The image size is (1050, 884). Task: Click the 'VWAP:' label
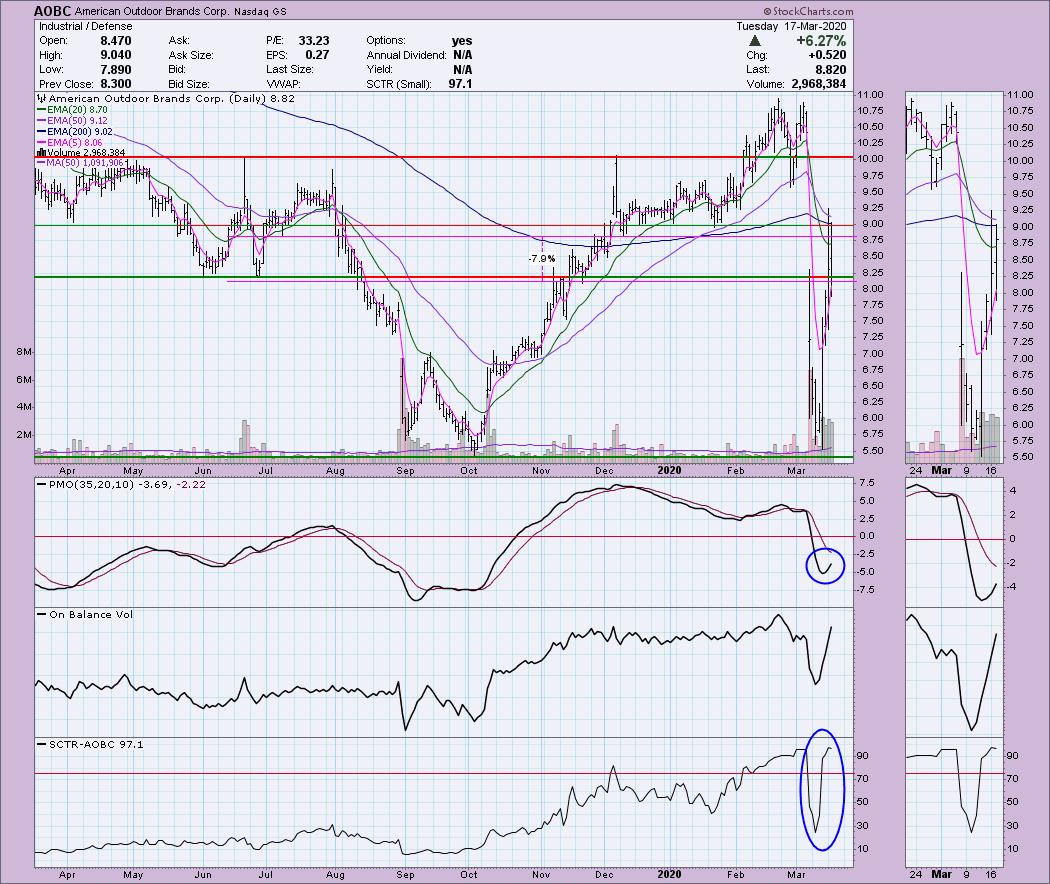[283, 84]
